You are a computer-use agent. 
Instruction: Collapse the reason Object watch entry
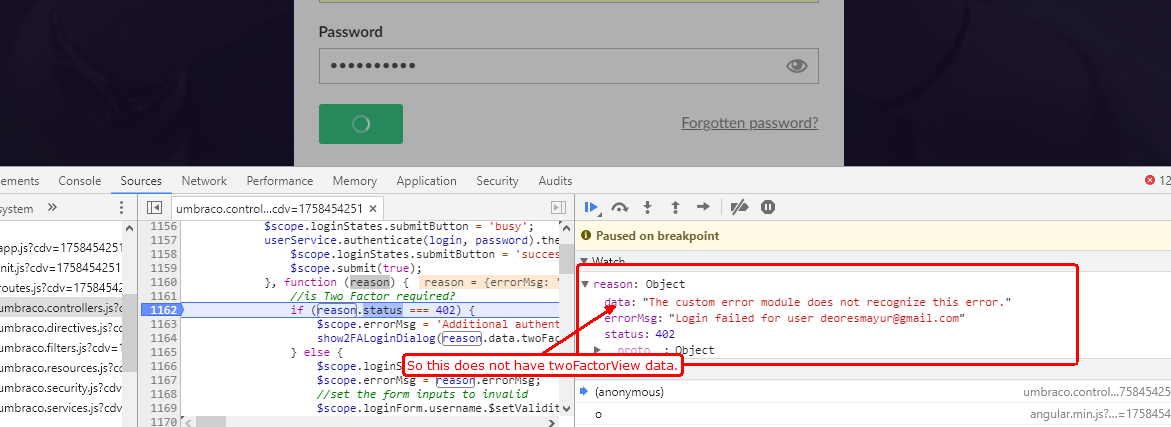[x=585, y=284]
